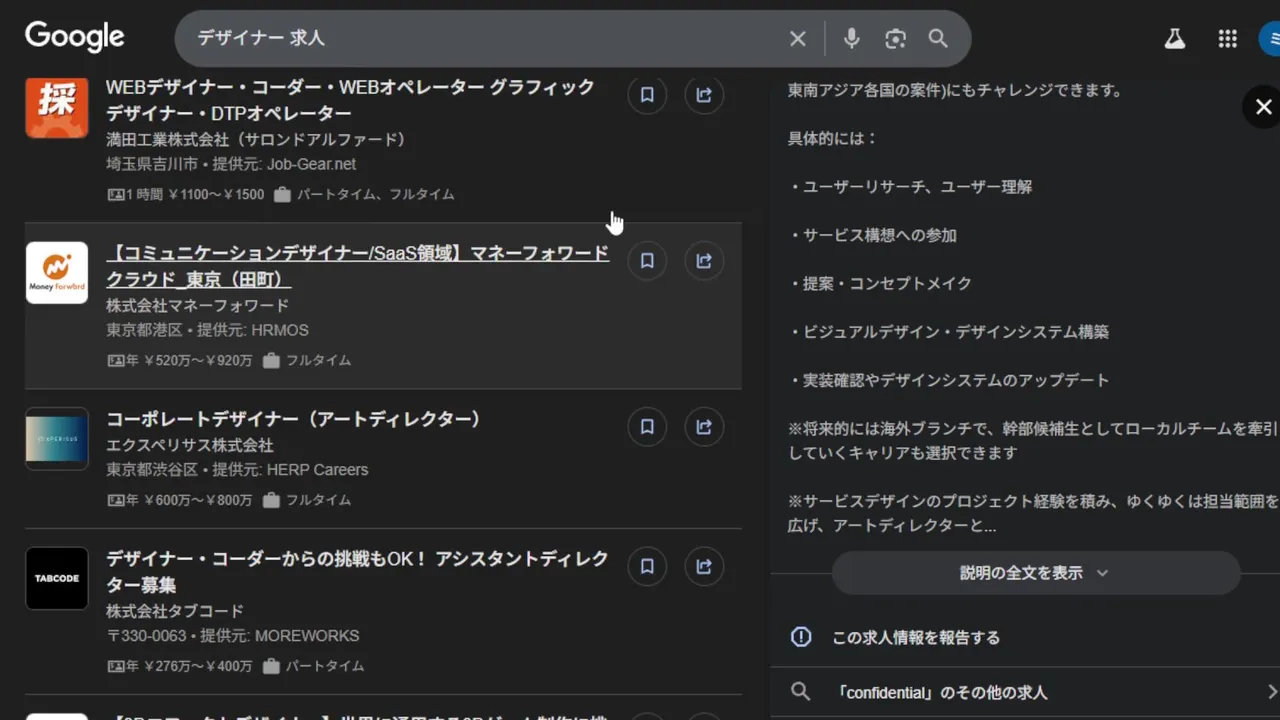Viewport: 1280px width, 720px height.
Task: Close the job details panel
Action: (1263, 107)
